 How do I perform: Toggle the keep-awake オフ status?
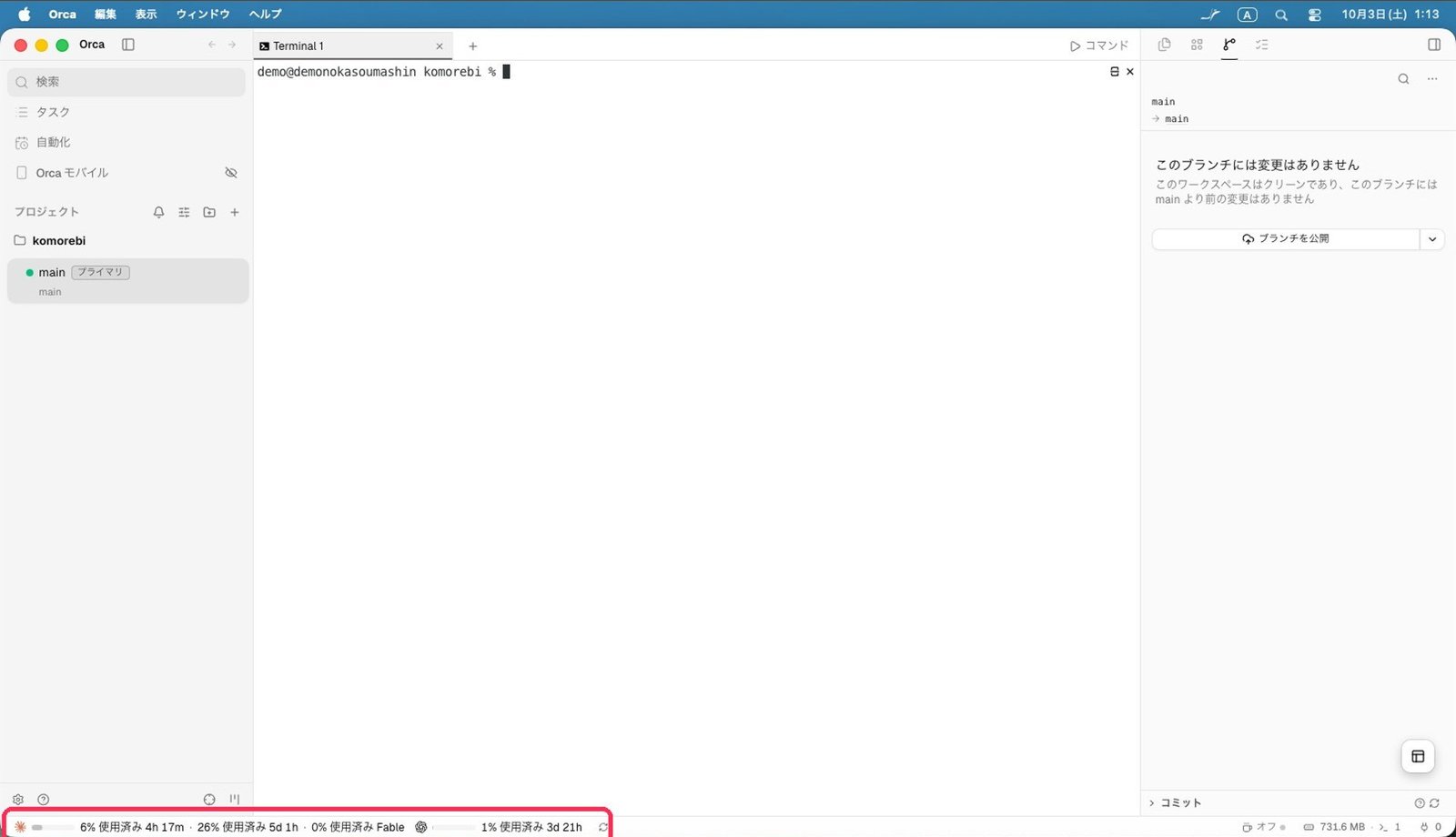coord(1264,827)
